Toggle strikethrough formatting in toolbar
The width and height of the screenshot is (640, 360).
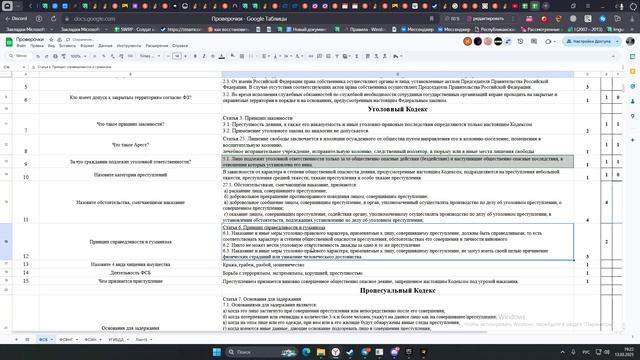click(212, 56)
